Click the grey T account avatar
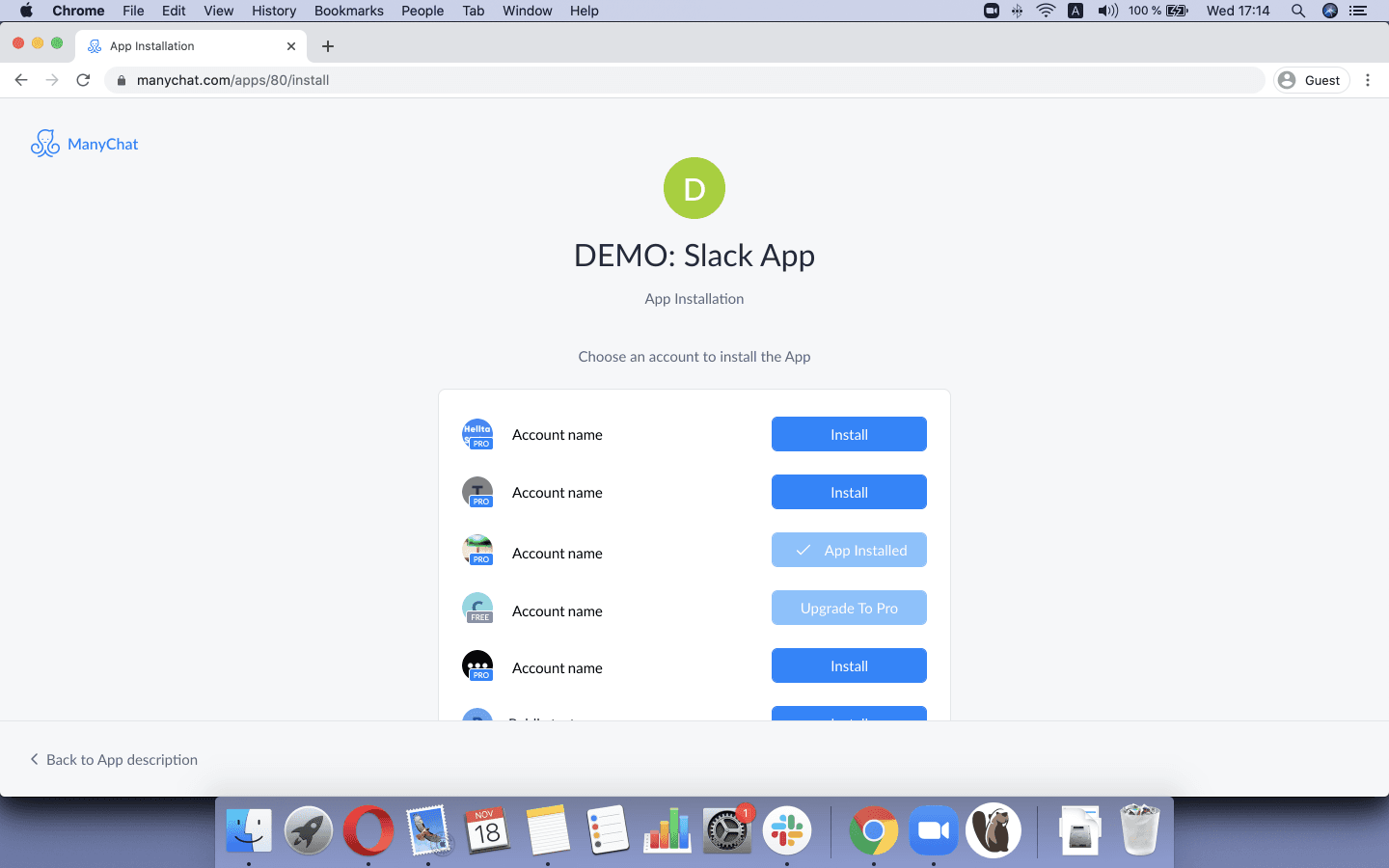1389x868 pixels. click(x=477, y=493)
